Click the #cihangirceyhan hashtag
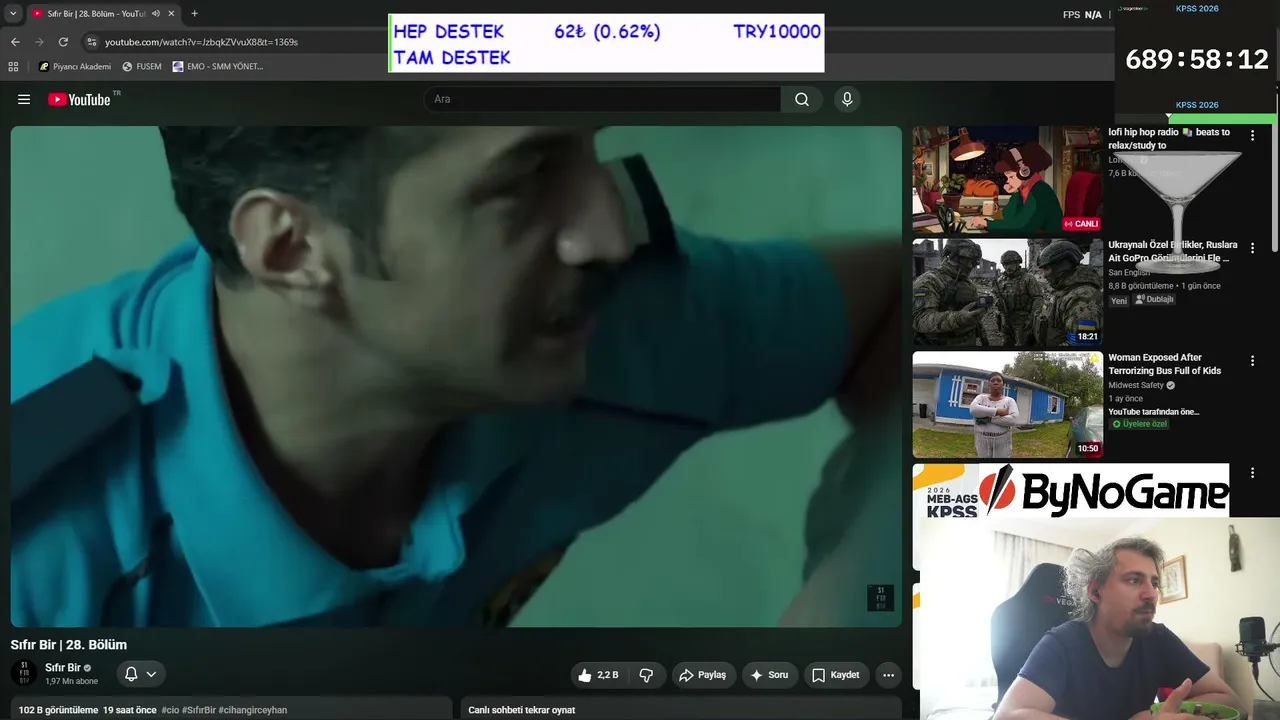This screenshot has height=720, width=1280. coord(253,710)
